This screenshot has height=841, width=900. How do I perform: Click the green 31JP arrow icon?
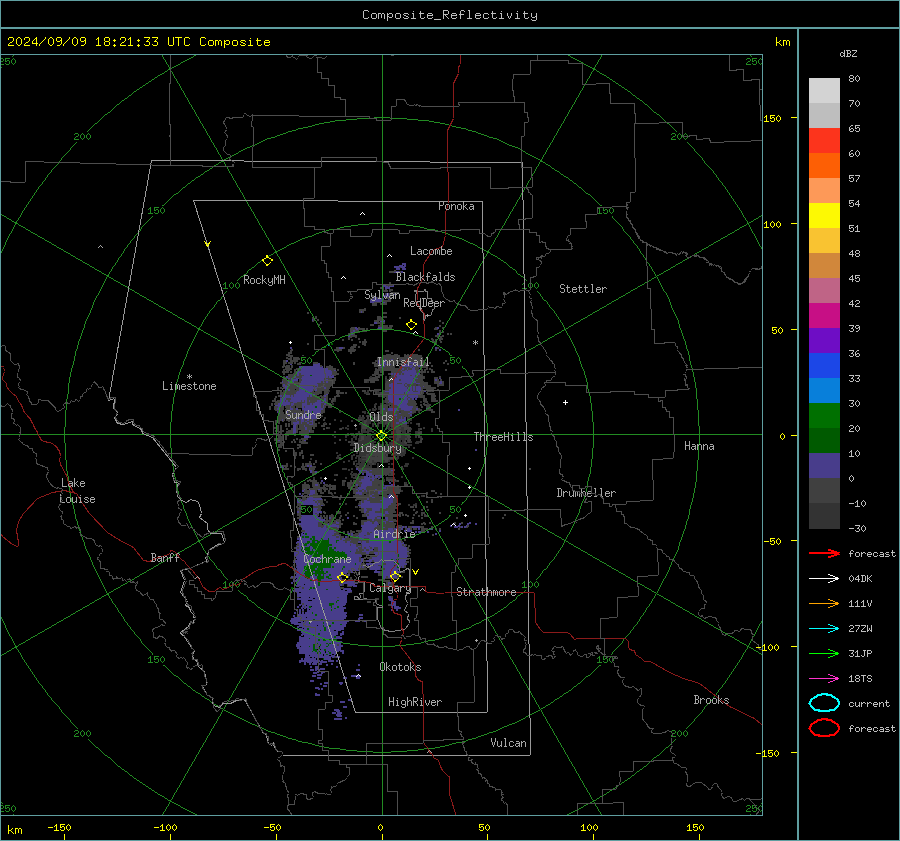pyautogui.click(x=824, y=653)
